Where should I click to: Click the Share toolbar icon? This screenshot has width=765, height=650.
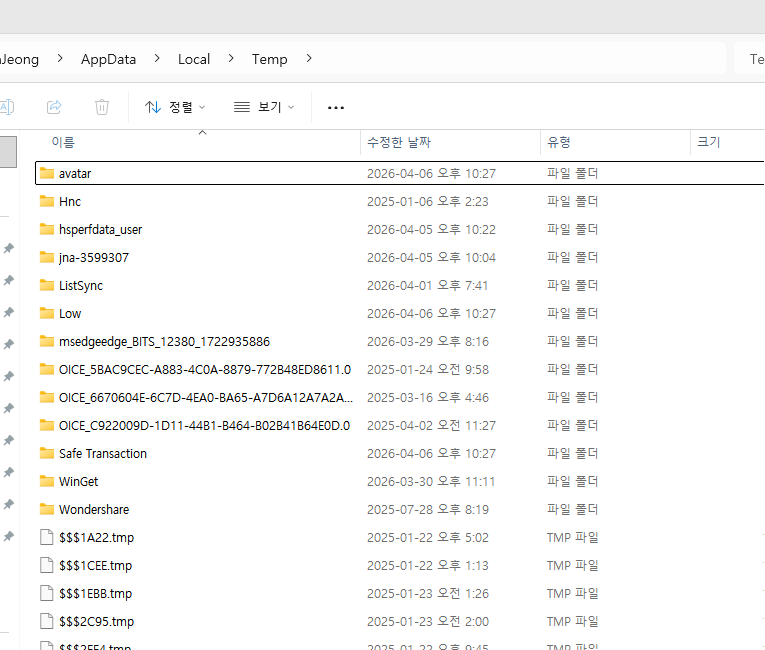click(x=54, y=107)
